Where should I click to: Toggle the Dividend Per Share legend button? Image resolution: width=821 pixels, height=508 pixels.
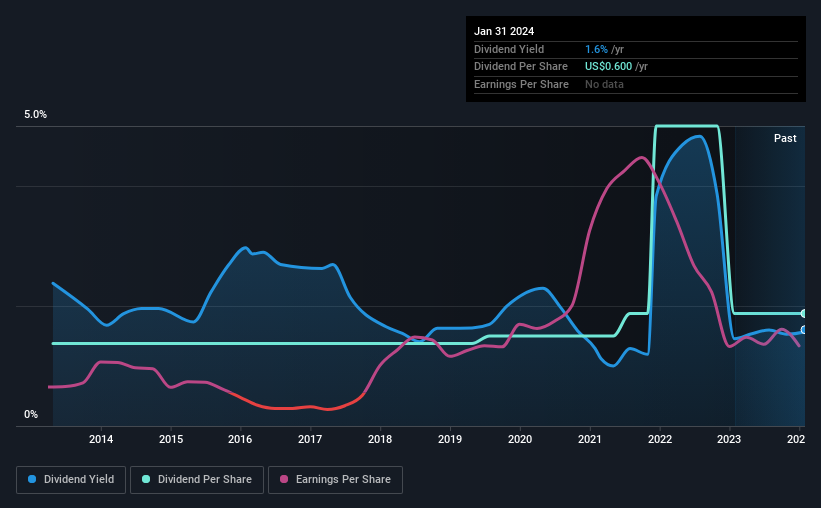pyautogui.click(x=197, y=480)
